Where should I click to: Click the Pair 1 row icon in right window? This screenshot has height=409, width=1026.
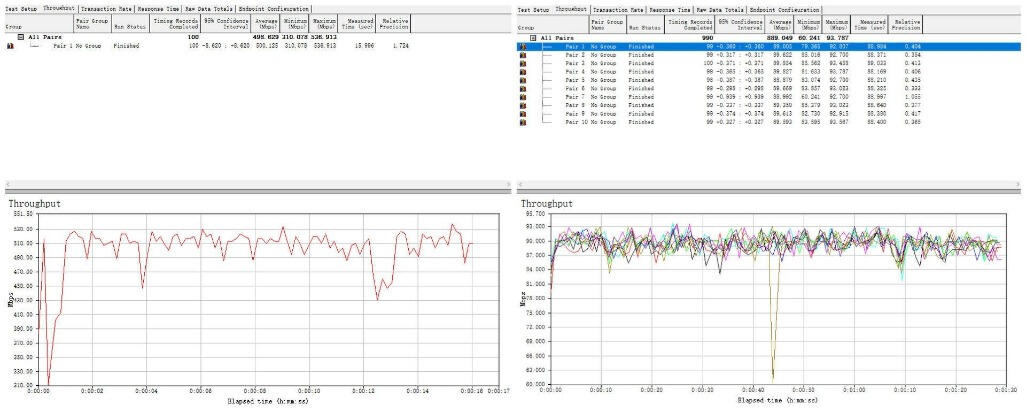click(523, 47)
